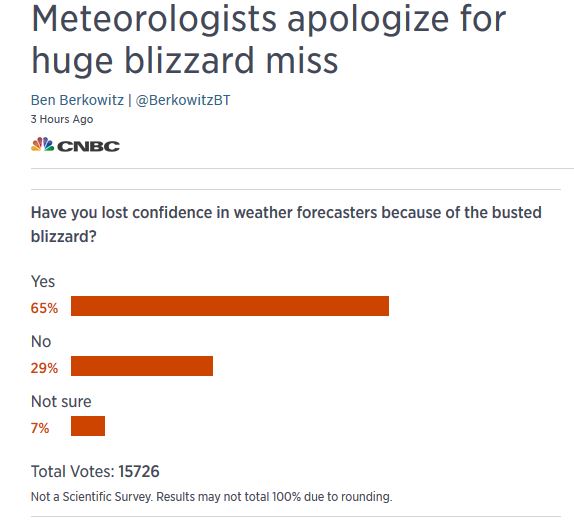The height and width of the screenshot is (528, 574).
Task: Select the orange Not sure results bar
Action: [x=88, y=426]
